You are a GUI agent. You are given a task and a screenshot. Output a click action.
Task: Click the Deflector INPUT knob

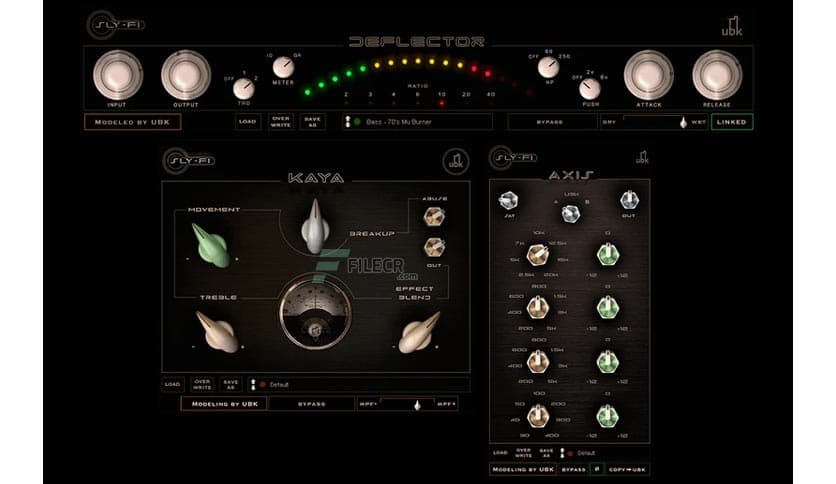tap(118, 75)
